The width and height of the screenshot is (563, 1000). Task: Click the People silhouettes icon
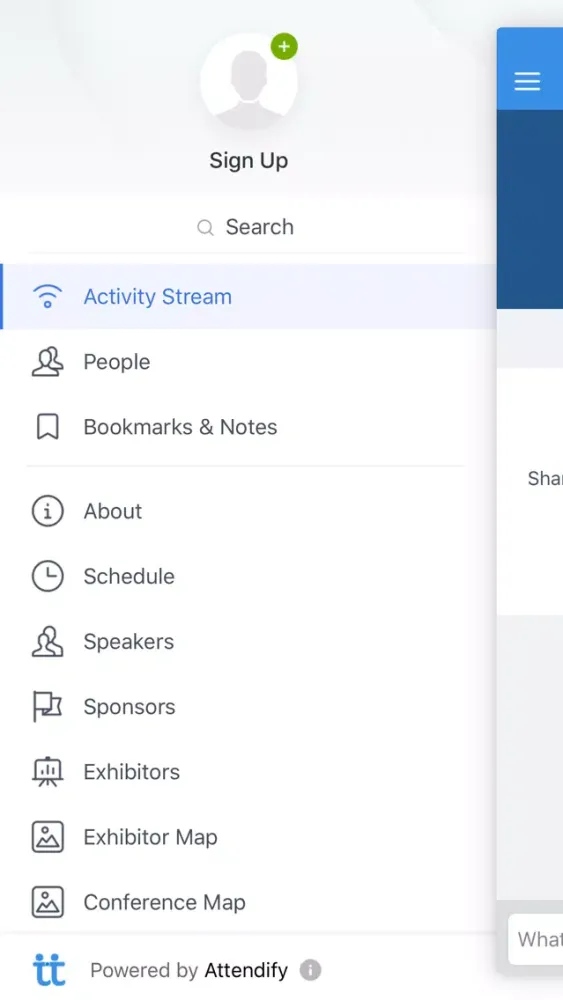coord(47,362)
